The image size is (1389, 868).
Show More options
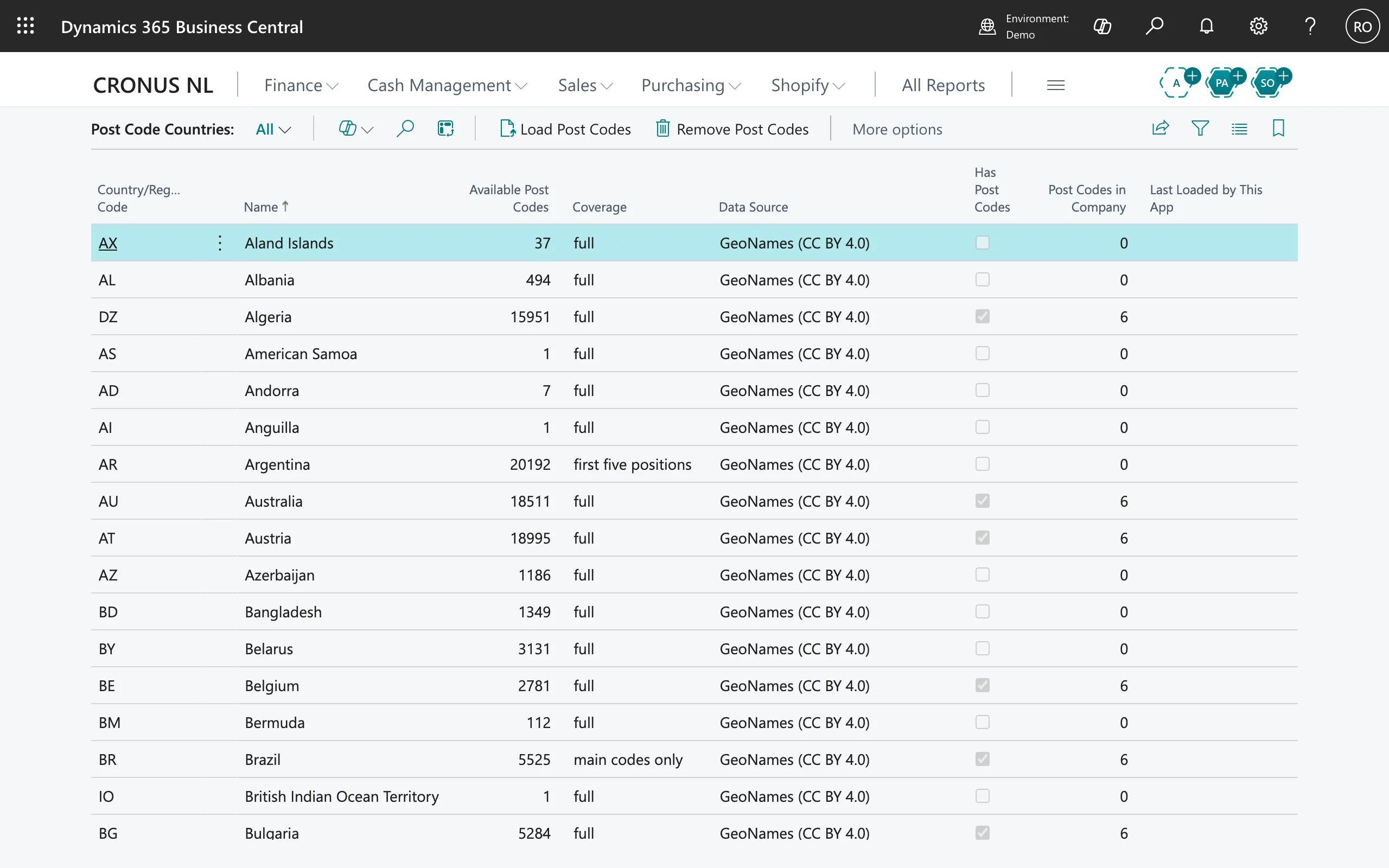point(897,129)
